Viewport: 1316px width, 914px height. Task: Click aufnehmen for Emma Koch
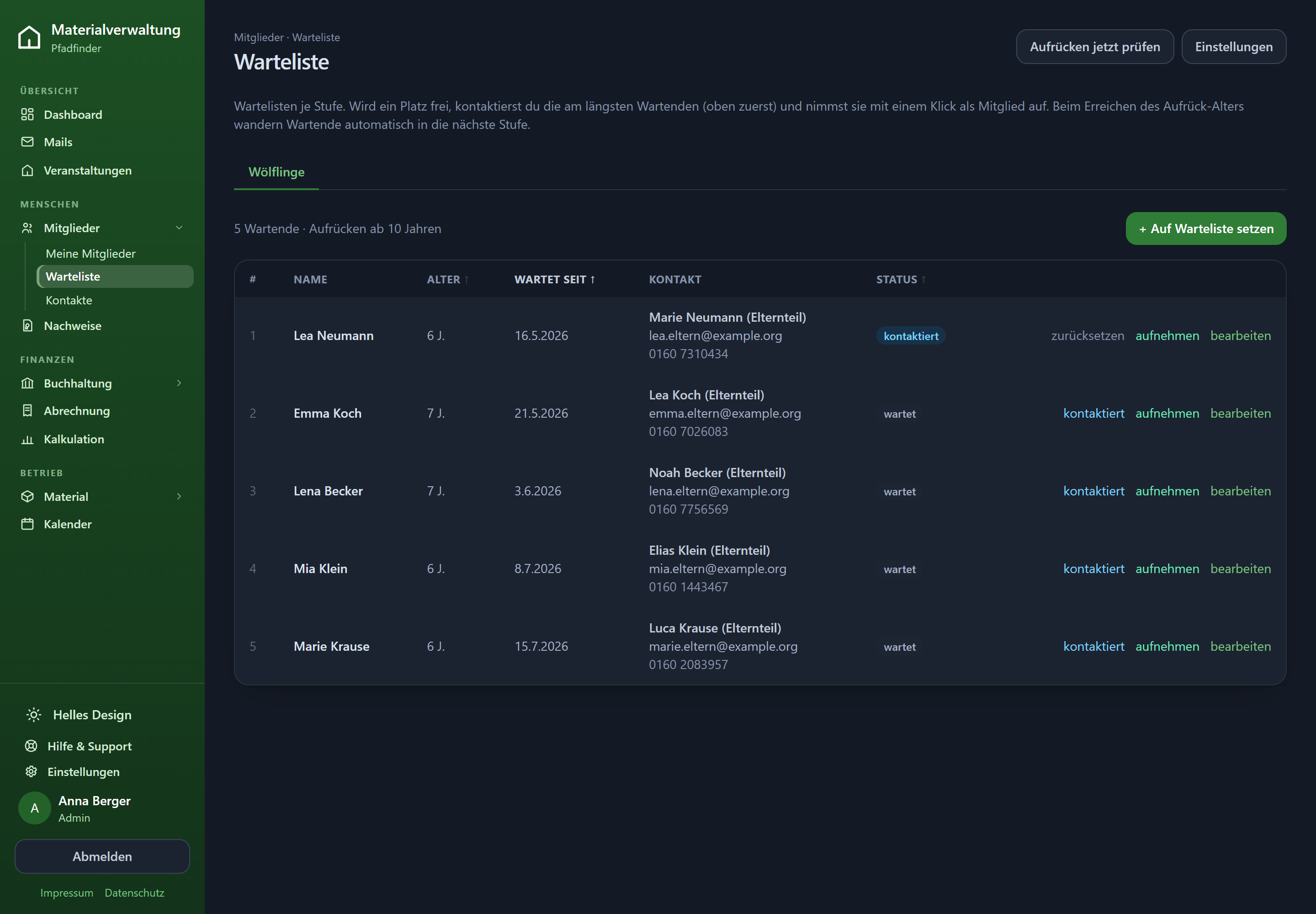pos(1167,414)
